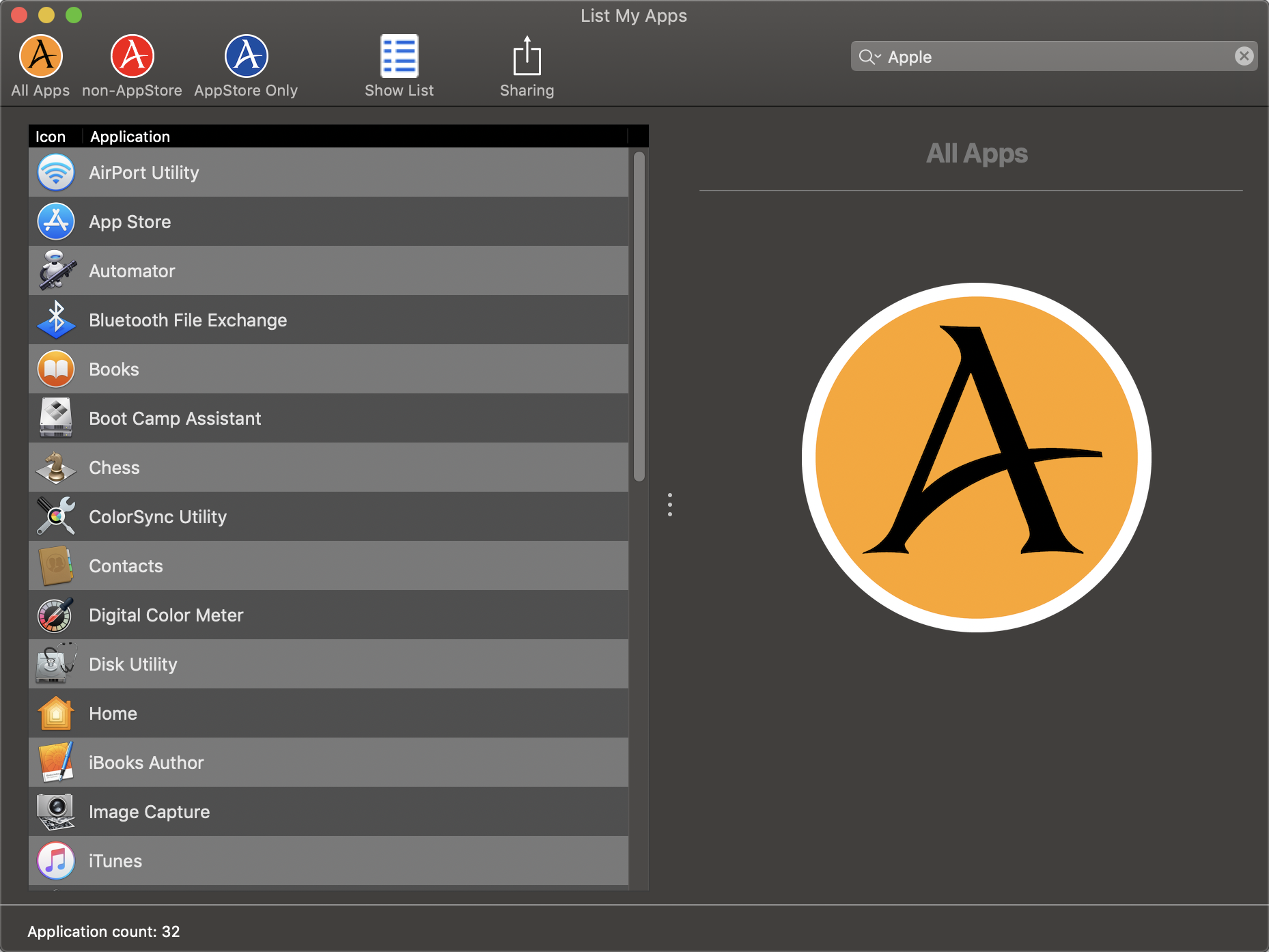Click the Chess knight icon
1269x952 pixels.
(x=56, y=467)
